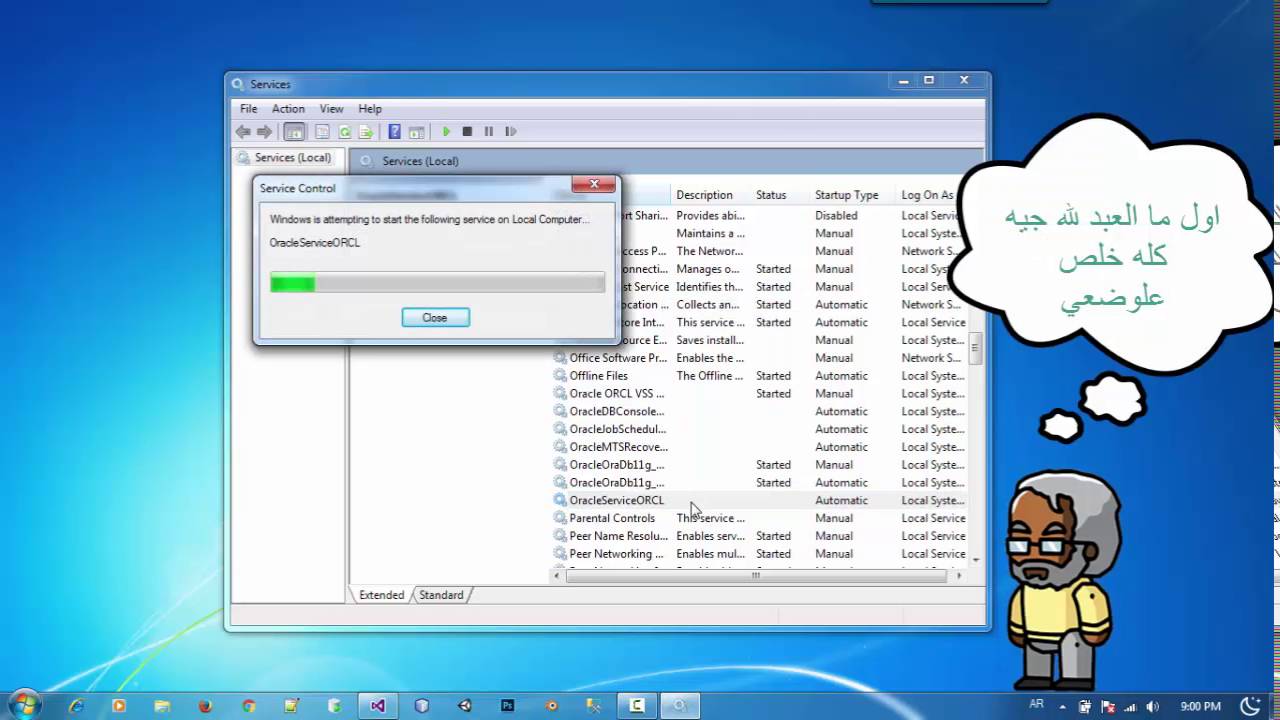This screenshot has height=720, width=1280.
Task: Click the scroll-down arrow of services list
Action: (x=975, y=560)
